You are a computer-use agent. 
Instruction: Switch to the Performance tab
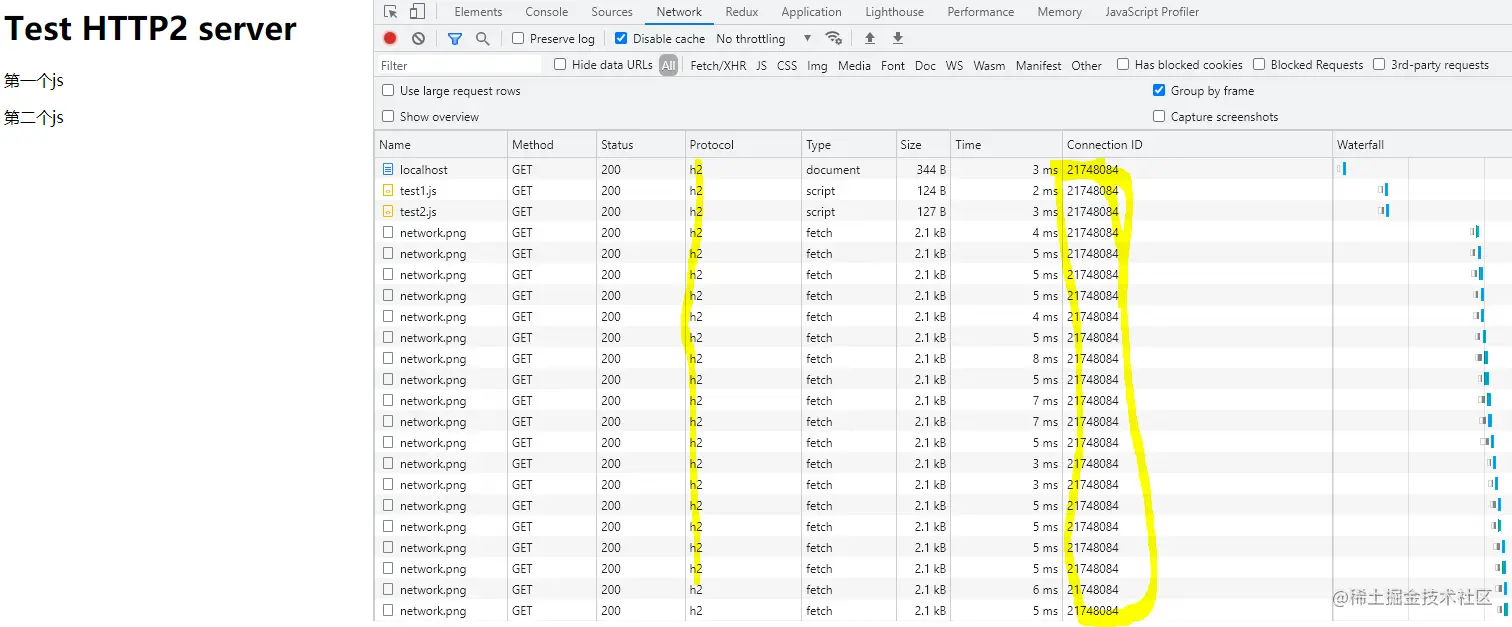tap(980, 12)
